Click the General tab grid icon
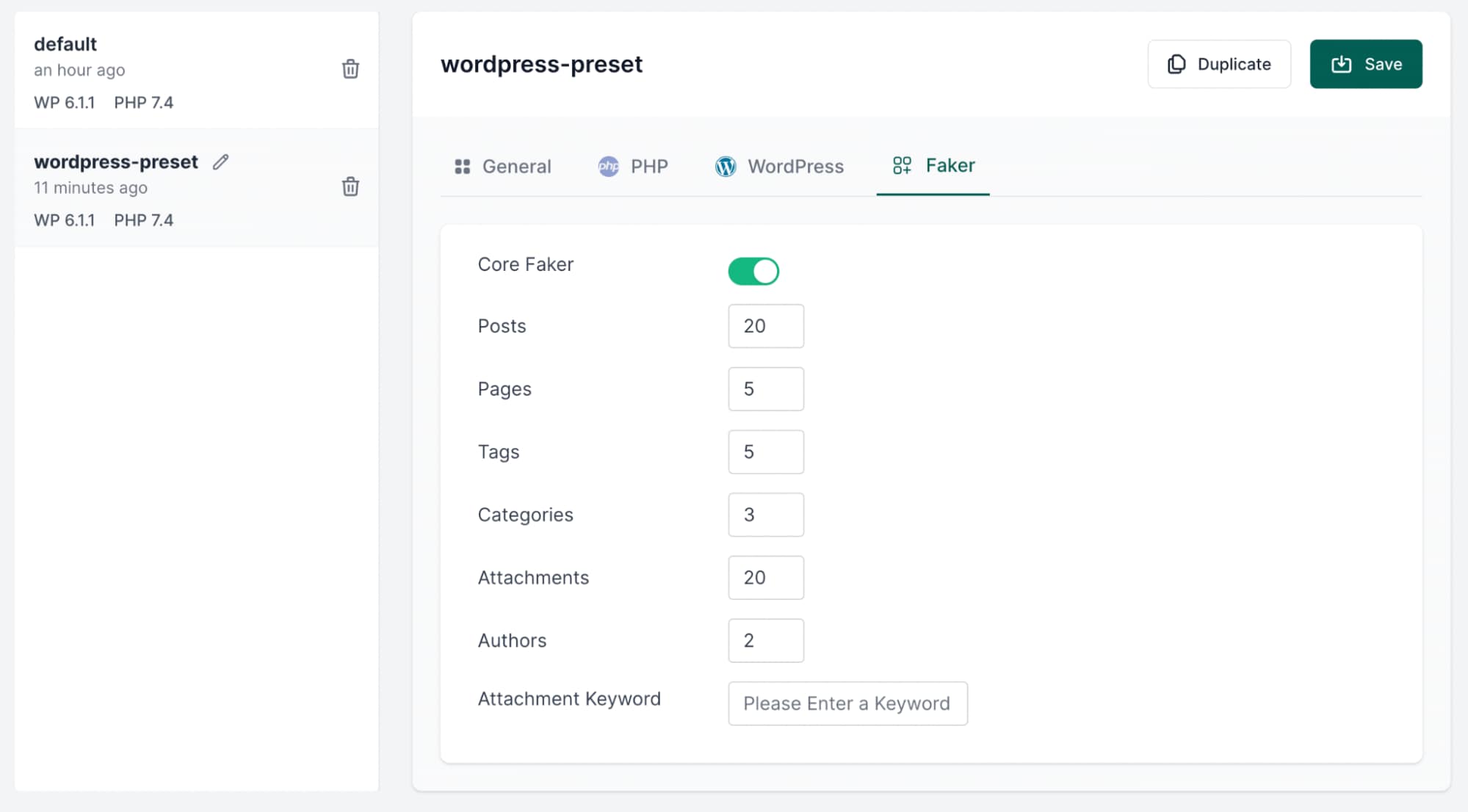 (x=462, y=167)
